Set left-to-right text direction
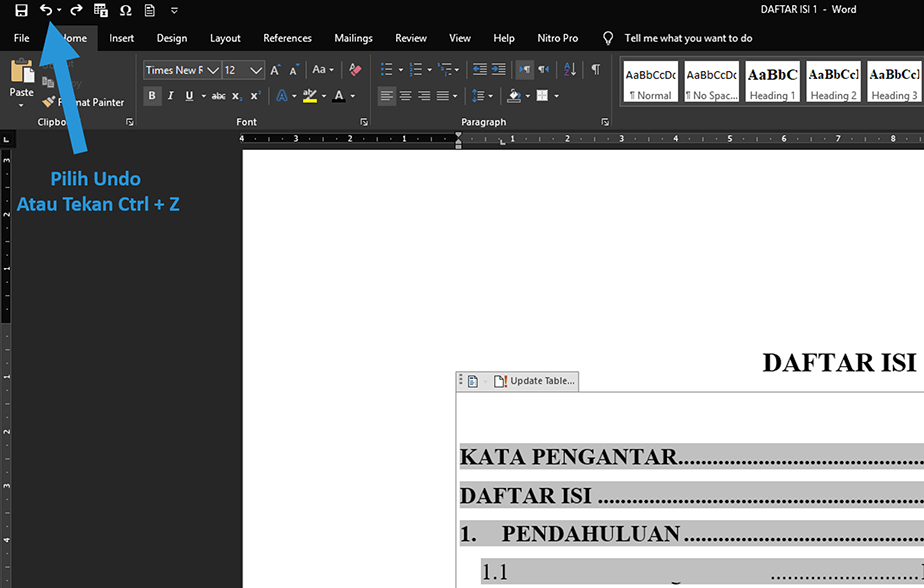Screen dimensions: 924x588 click(x=524, y=70)
